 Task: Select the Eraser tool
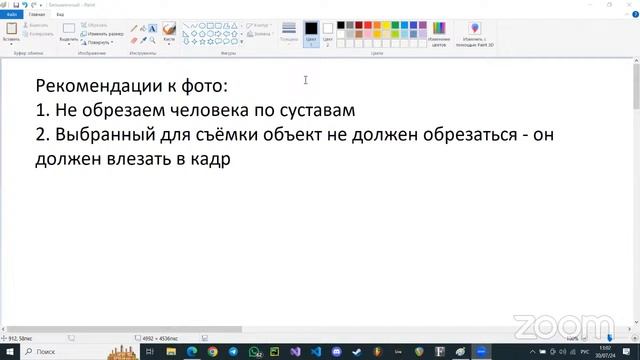[134, 40]
